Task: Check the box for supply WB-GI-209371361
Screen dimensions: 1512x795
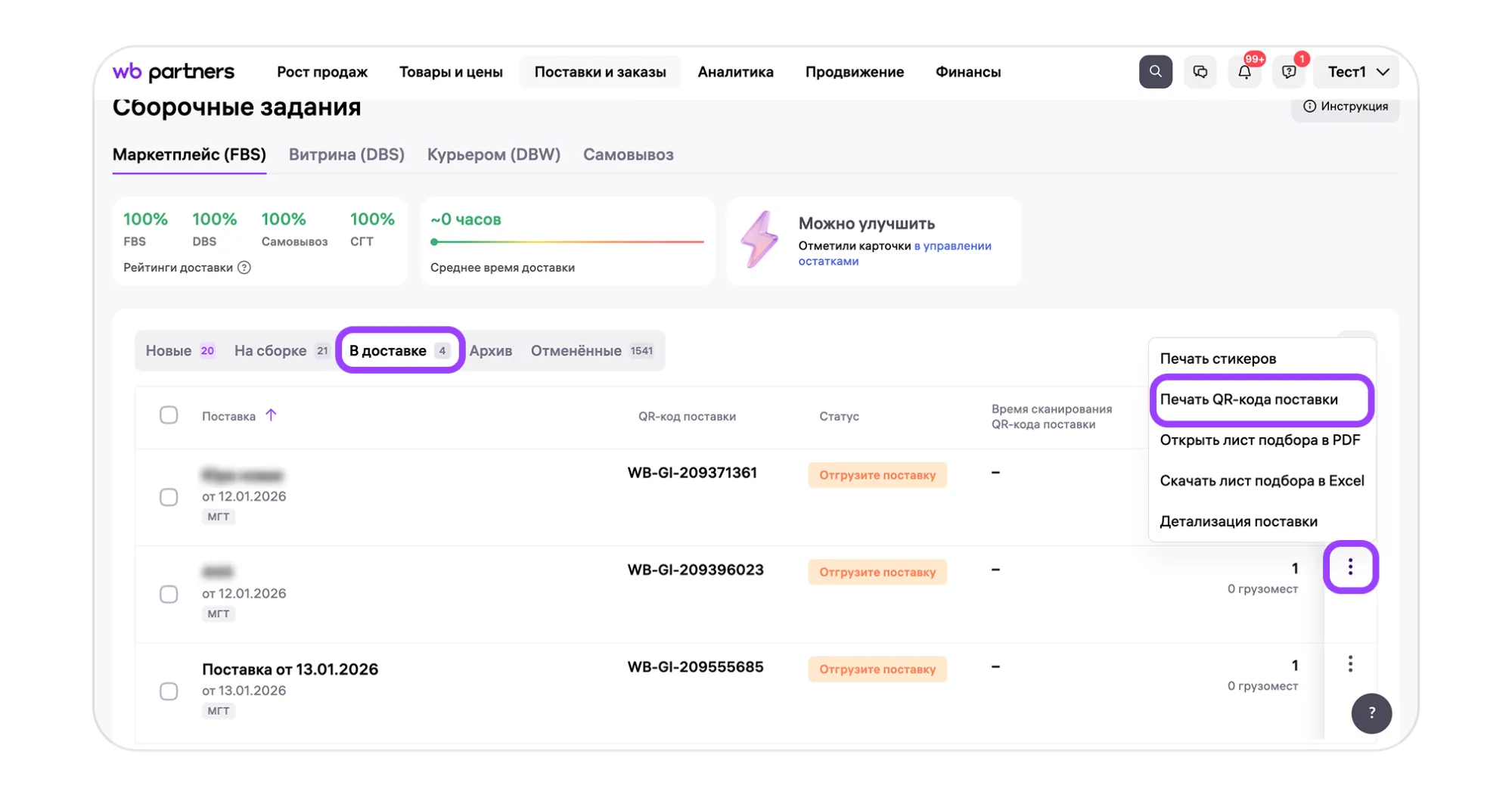Action: 169,497
